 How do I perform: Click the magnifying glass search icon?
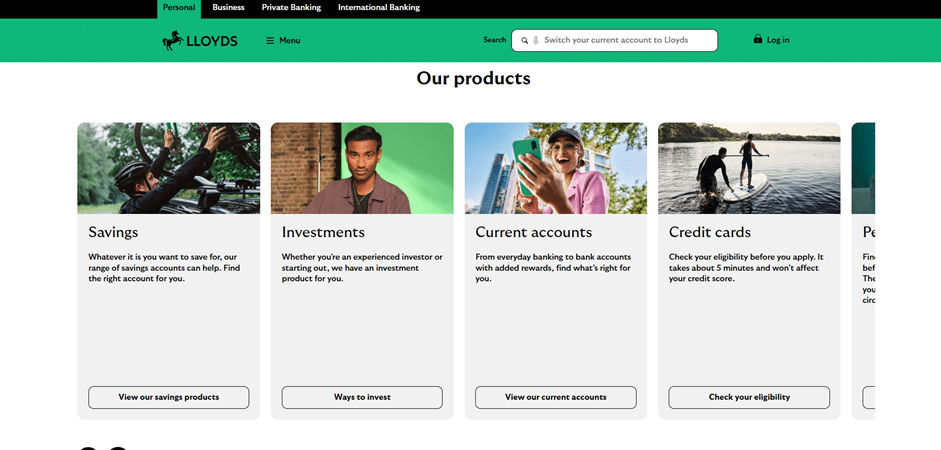(525, 41)
